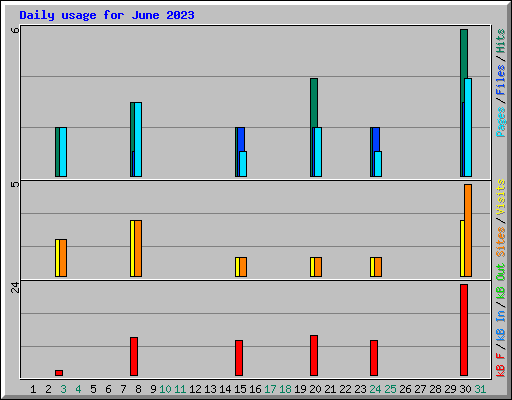Click the day 24 red kB F bar
Screen dimensions: 512x400
(374, 358)
